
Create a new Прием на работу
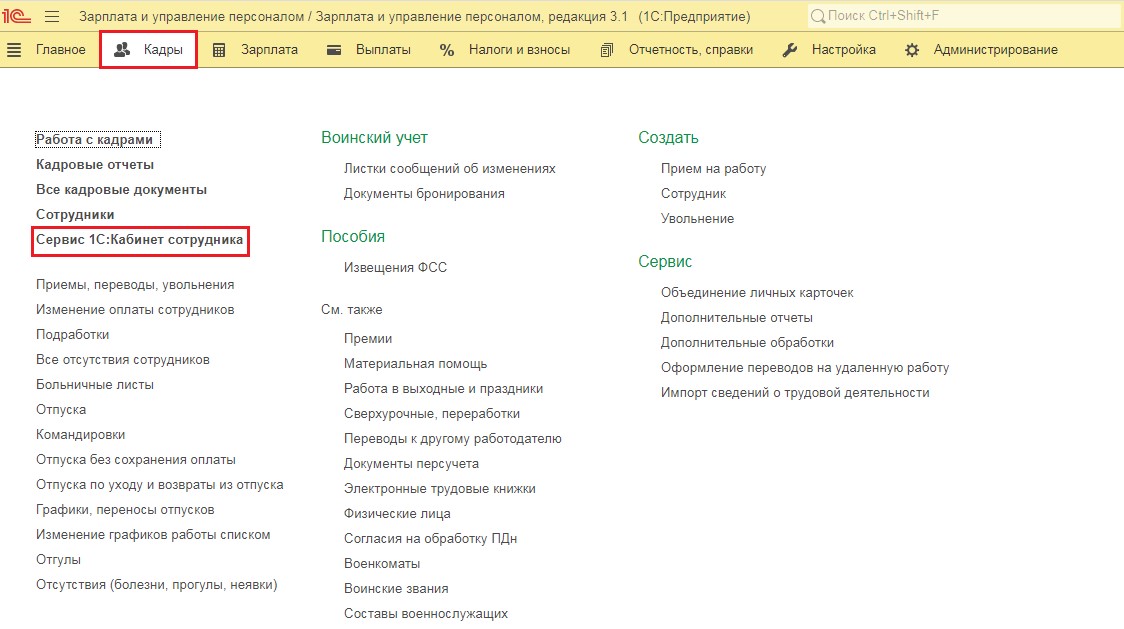(713, 169)
